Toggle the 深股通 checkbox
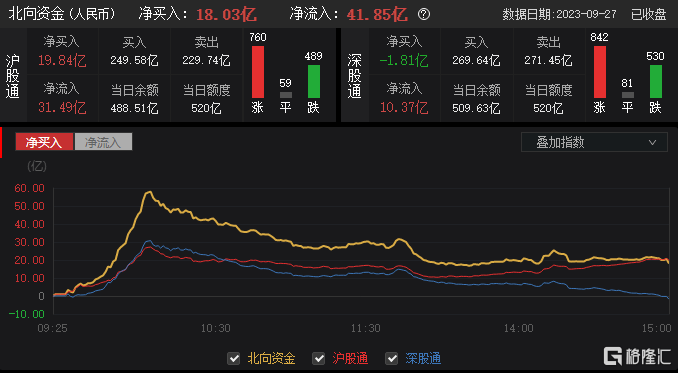Image resolution: width=678 pixels, height=373 pixels. pyautogui.click(x=391, y=358)
